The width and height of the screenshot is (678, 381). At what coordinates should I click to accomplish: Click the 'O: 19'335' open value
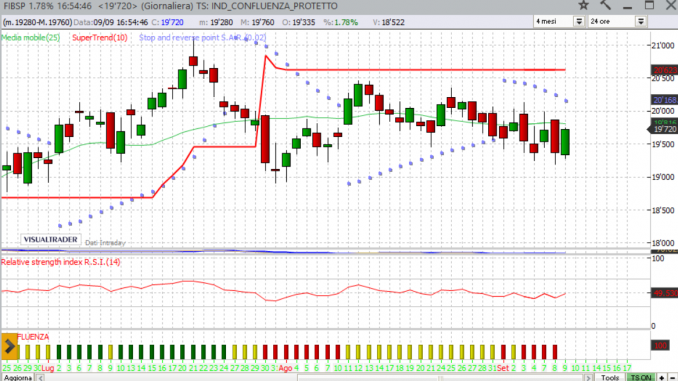point(299,22)
